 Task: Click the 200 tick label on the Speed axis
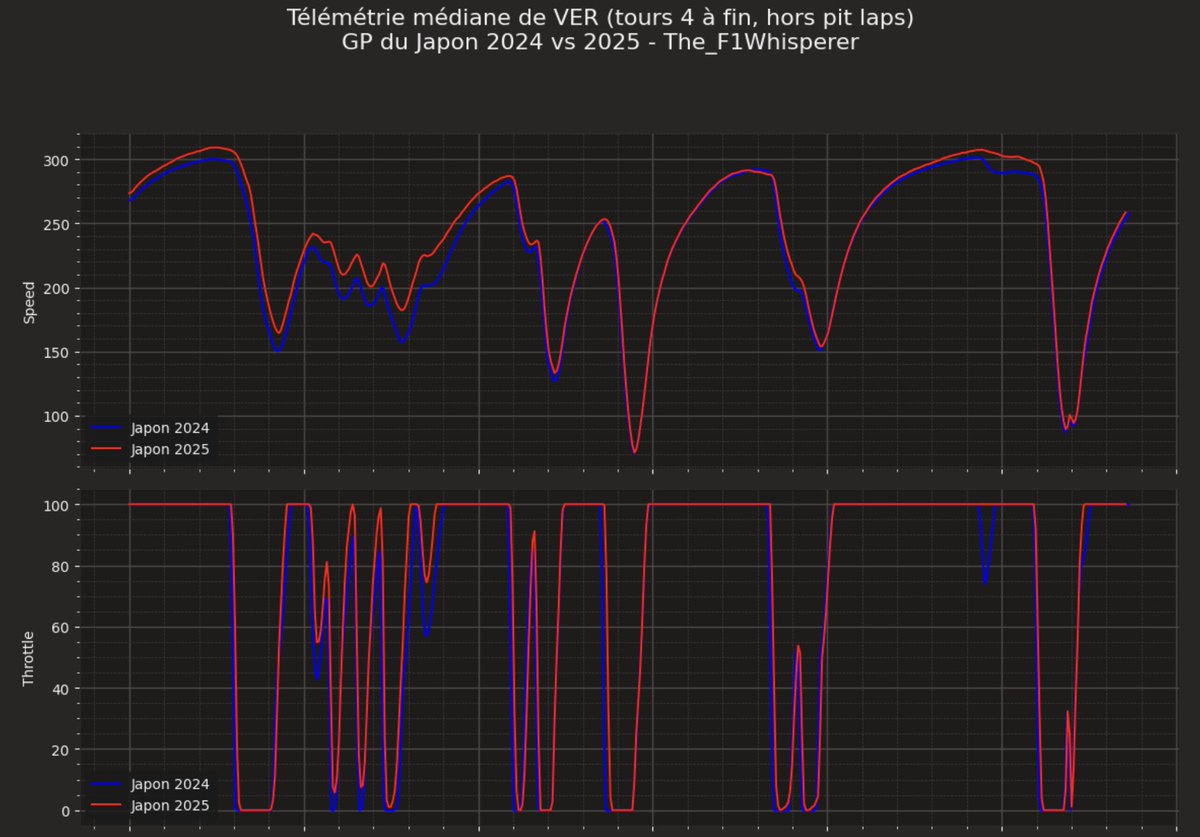(54, 288)
